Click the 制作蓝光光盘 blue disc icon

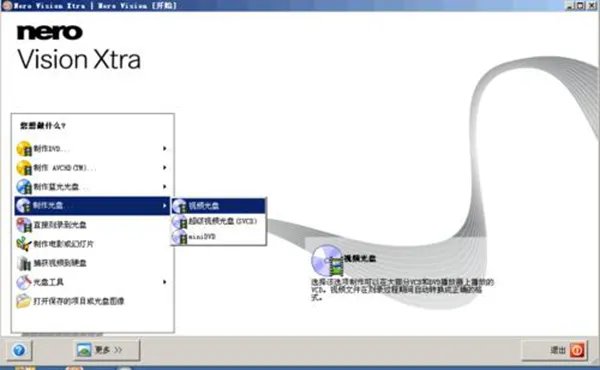pyautogui.click(x=24, y=187)
